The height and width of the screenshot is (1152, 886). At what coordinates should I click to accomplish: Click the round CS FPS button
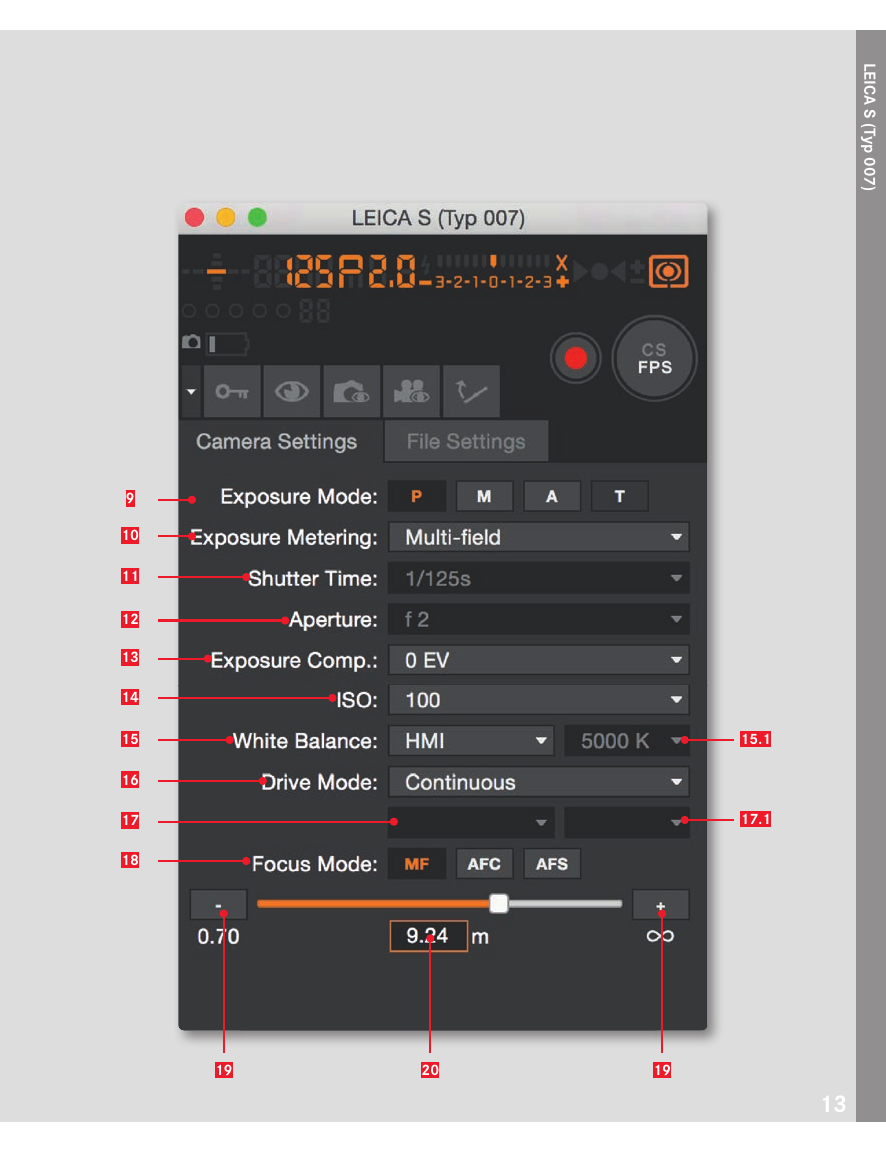654,358
